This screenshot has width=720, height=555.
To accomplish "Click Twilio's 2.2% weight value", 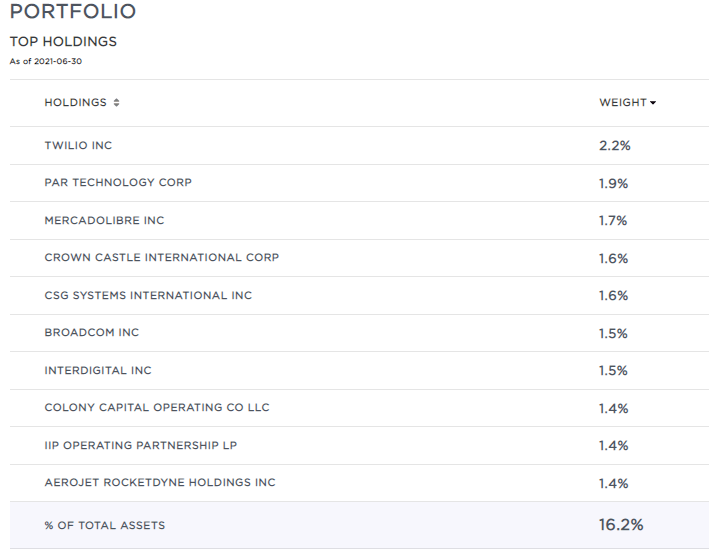I will coord(614,146).
